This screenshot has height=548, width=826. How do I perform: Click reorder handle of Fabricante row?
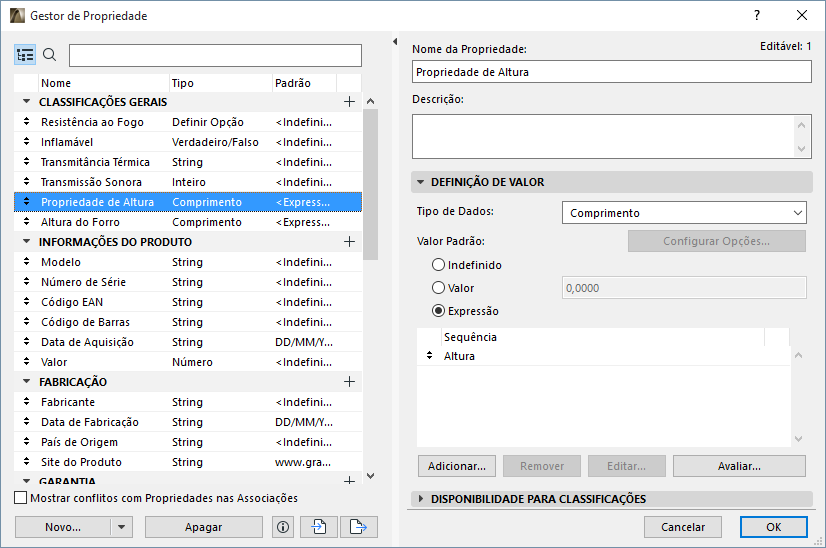[26, 402]
